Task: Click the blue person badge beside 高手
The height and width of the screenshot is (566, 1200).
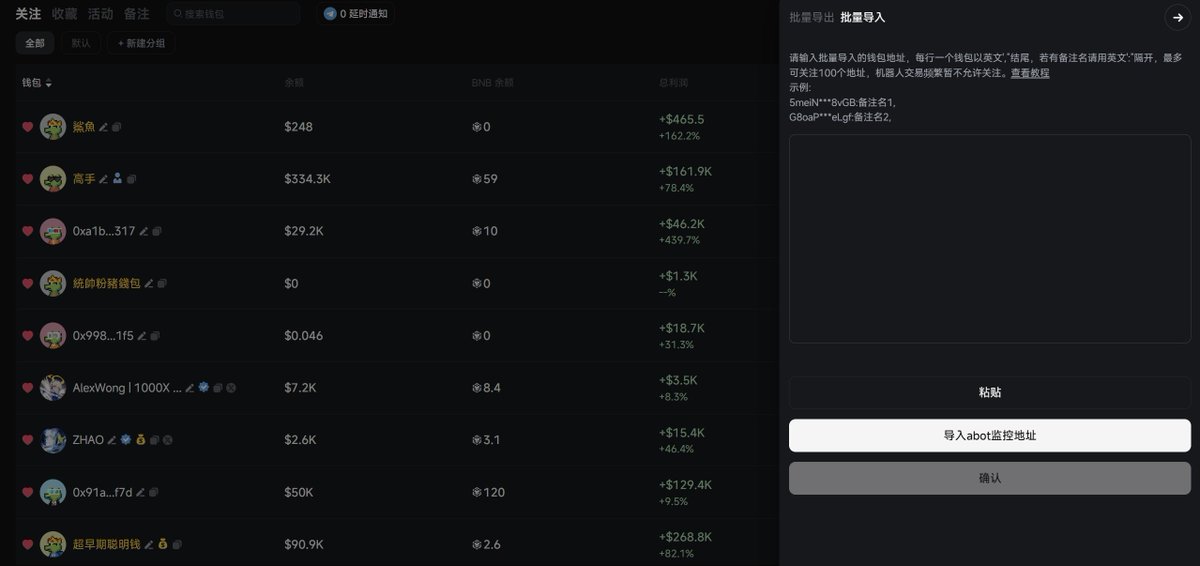Action: pos(117,179)
